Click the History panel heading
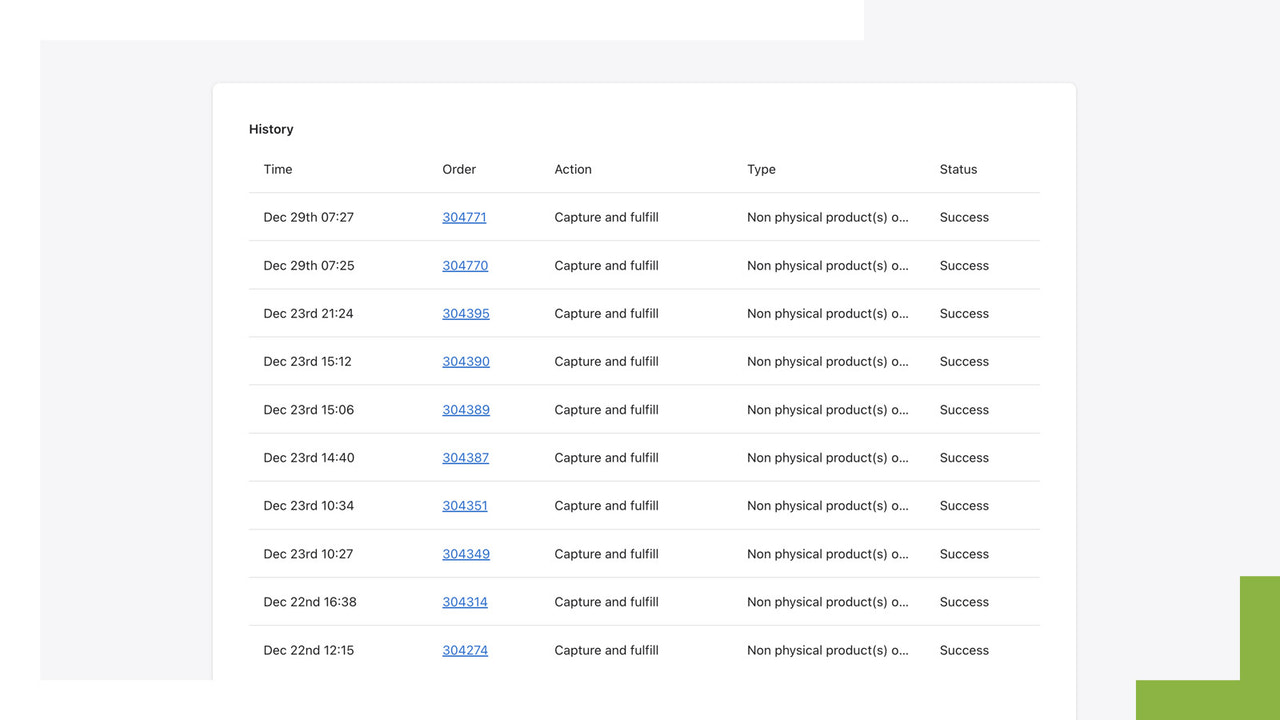The height and width of the screenshot is (720, 1280). pyautogui.click(x=270, y=129)
